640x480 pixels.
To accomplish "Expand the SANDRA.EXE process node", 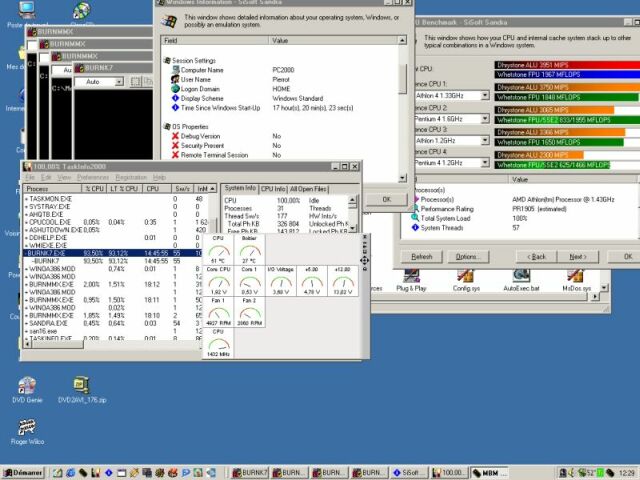I will [x=27, y=323].
